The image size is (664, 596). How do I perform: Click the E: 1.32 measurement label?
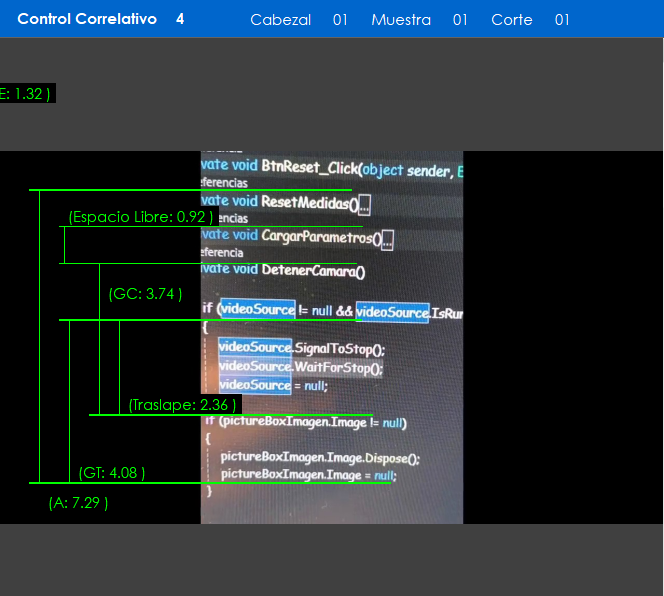[25, 93]
